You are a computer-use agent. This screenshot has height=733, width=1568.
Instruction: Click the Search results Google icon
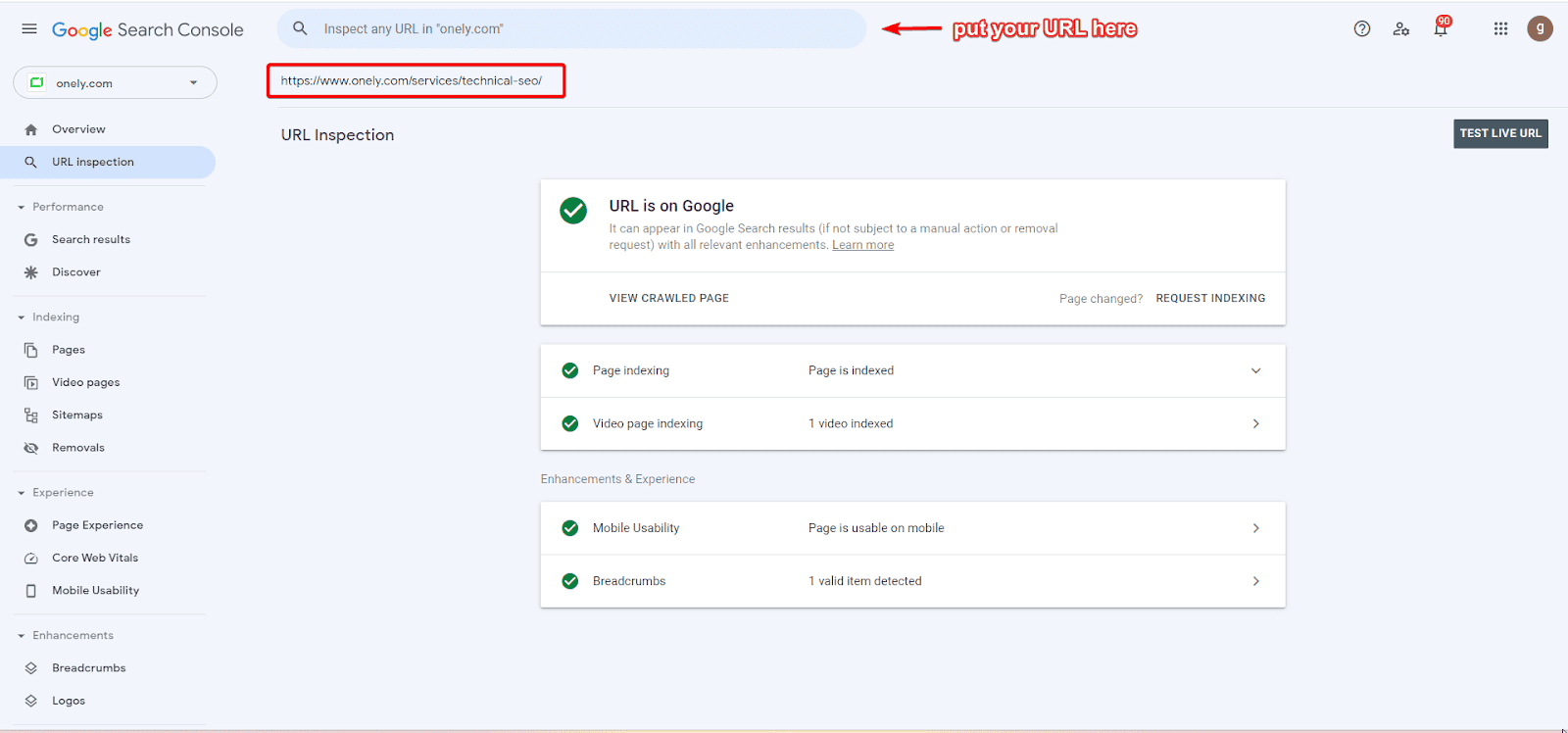pos(31,239)
